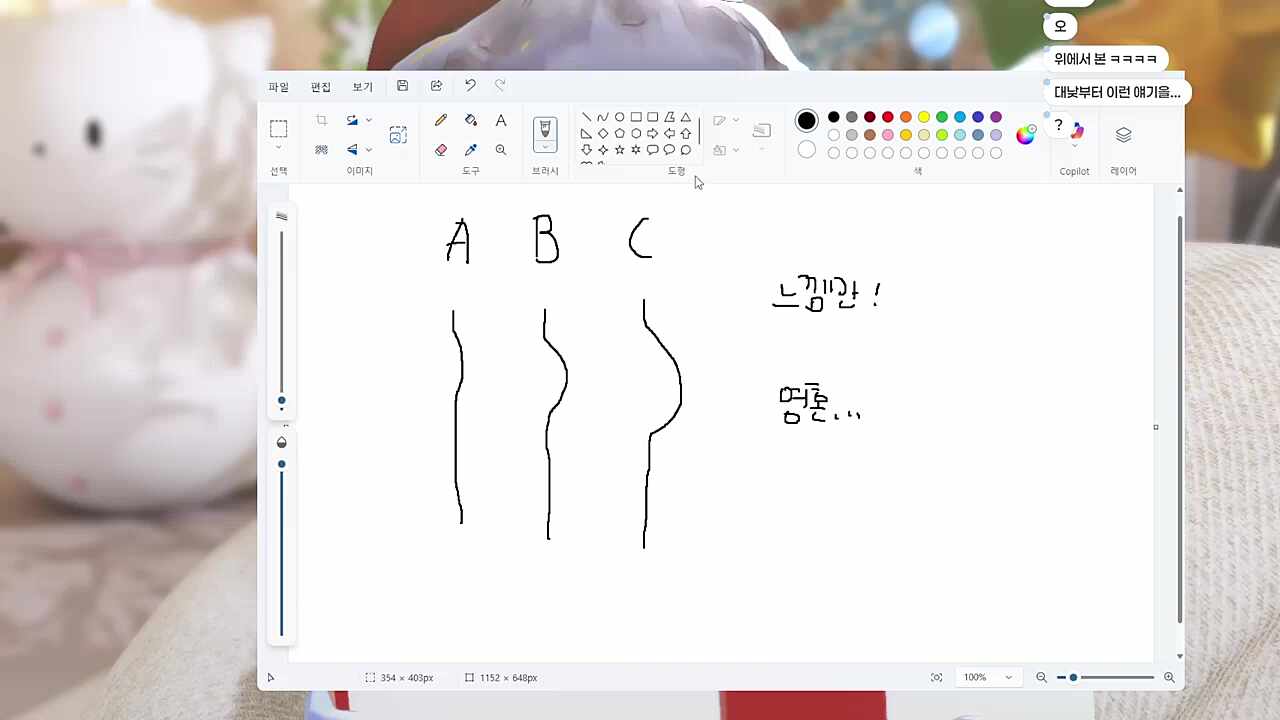The height and width of the screenshot is (720, 1280).
Task: Select the Eyedropper color picker tool
Action: click(x=470, y=149)
